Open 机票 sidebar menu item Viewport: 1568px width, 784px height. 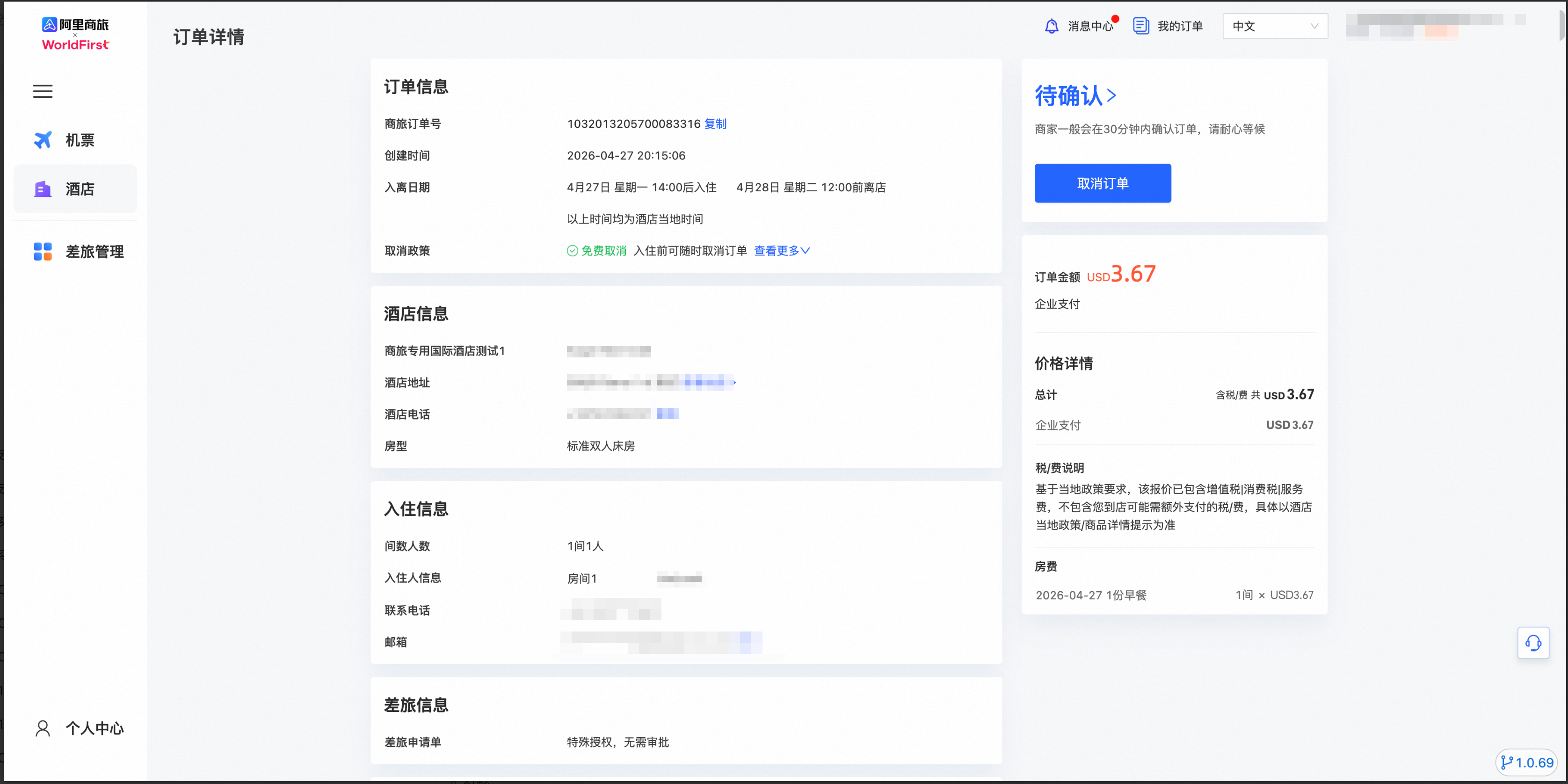point(80,140)
